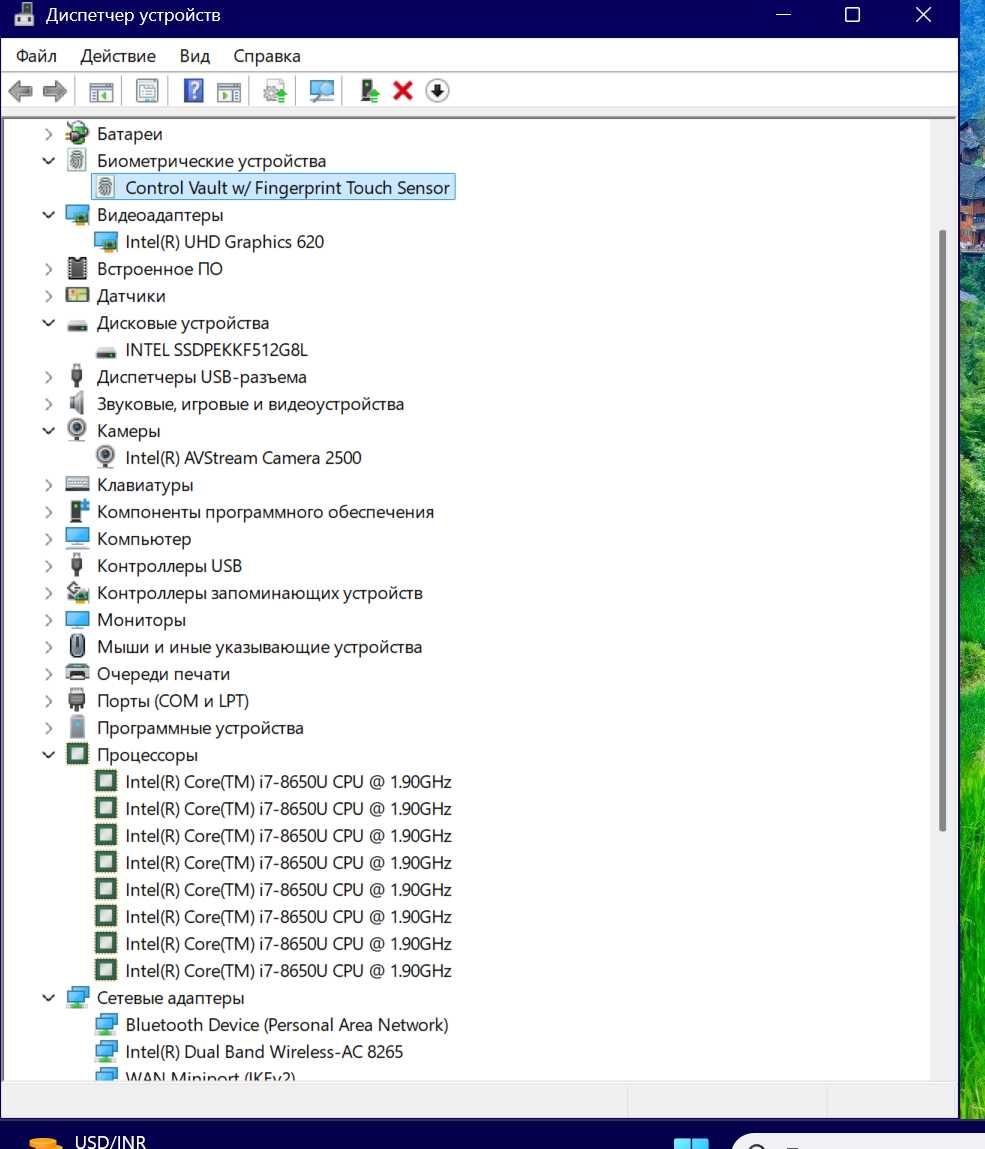Screen dimensions: 985x1149
Task: Click the Disable device down-arrow icon
Action: point(438,91)
